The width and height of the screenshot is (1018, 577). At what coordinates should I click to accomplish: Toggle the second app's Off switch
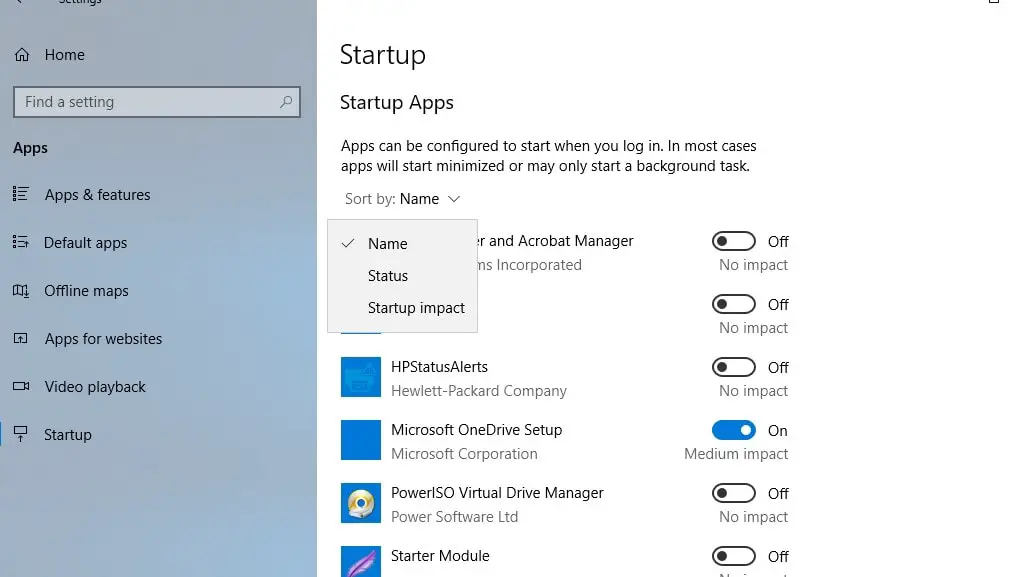[734, 304]
